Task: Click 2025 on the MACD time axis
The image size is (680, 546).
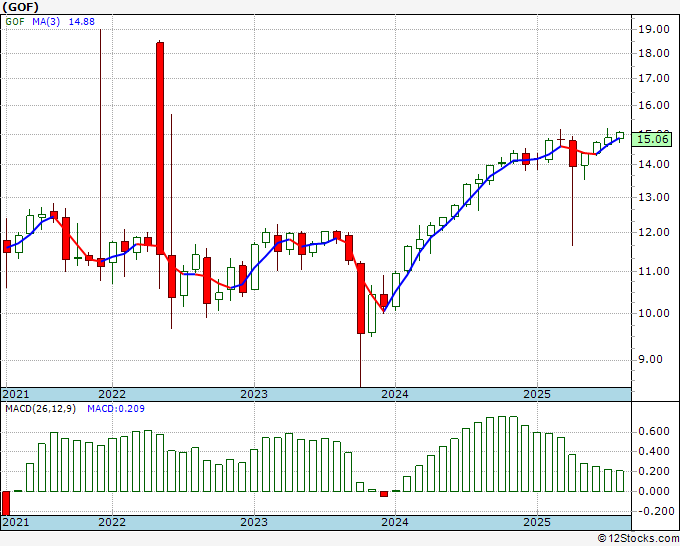Action: [537, 522]
